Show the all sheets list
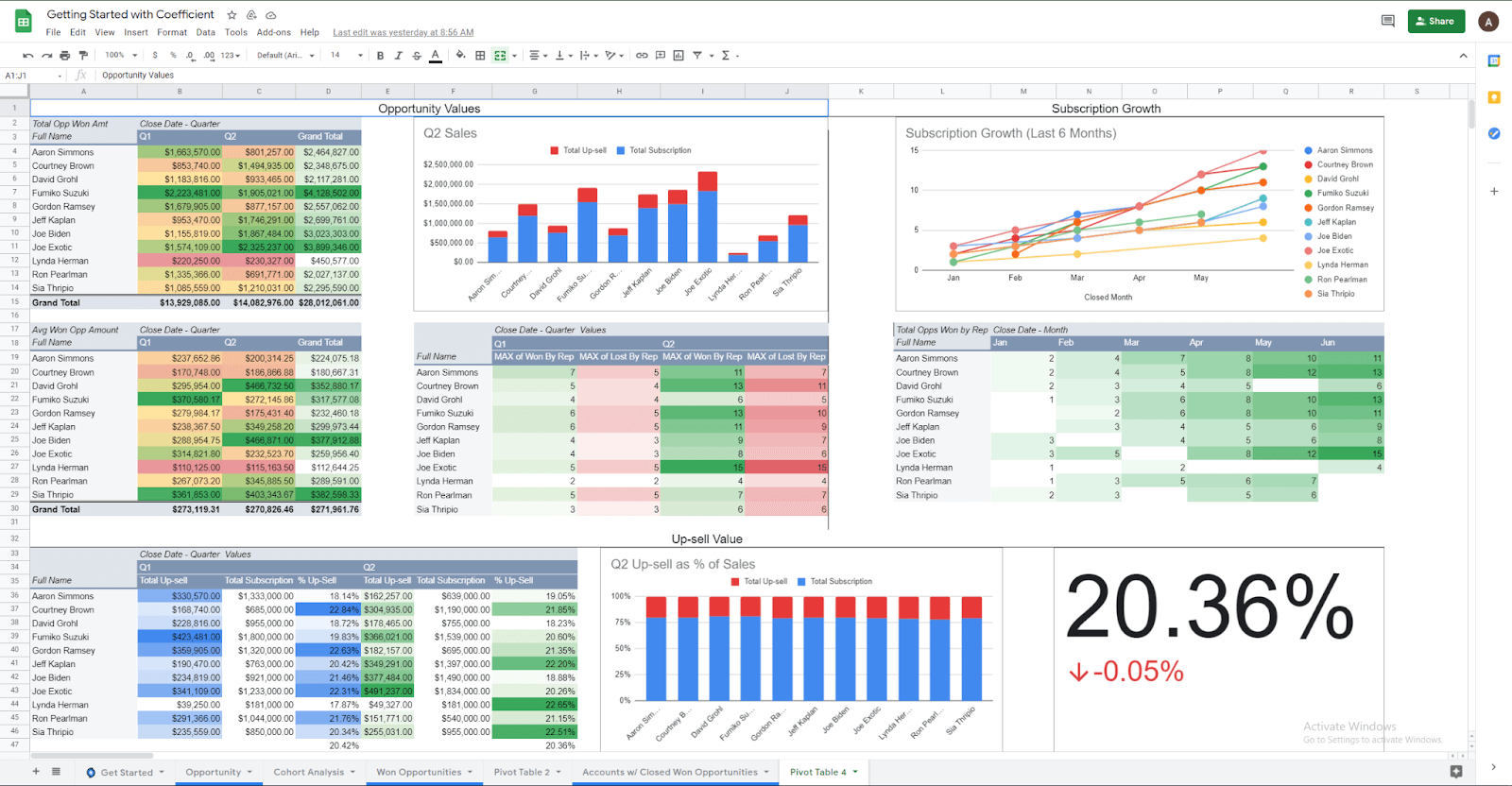 click(56, 772)
